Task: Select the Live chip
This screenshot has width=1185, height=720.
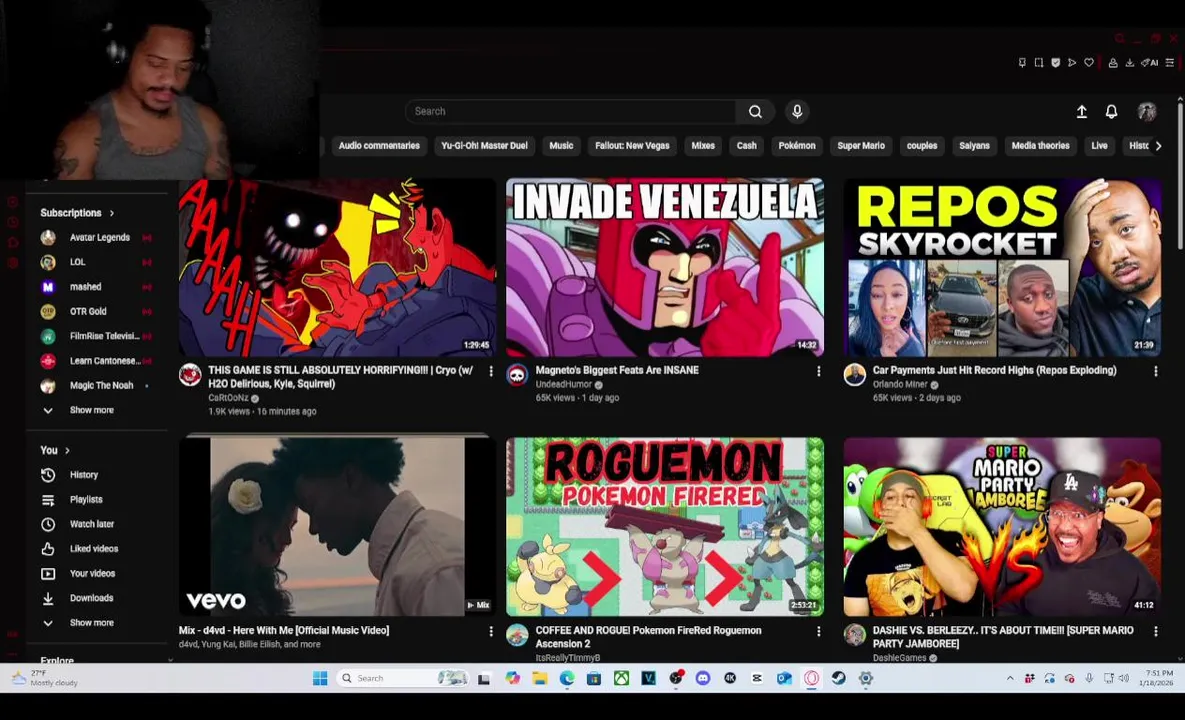Action: [1100, 146]
